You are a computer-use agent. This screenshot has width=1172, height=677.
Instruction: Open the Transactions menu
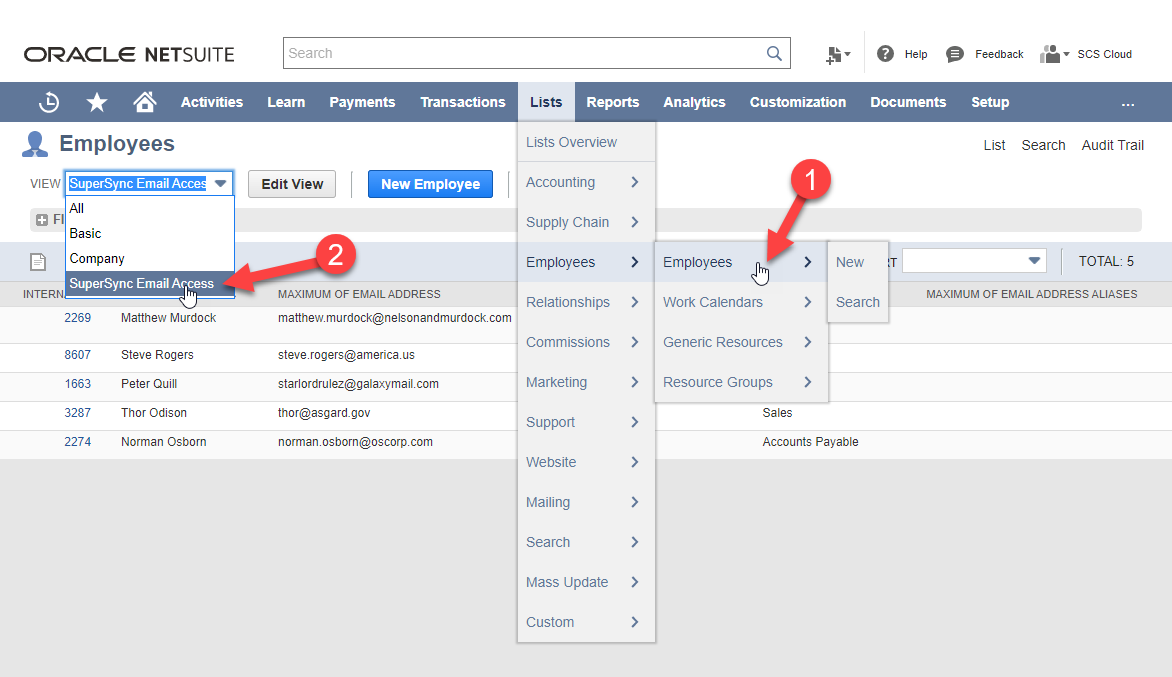(x=463, y=102)
